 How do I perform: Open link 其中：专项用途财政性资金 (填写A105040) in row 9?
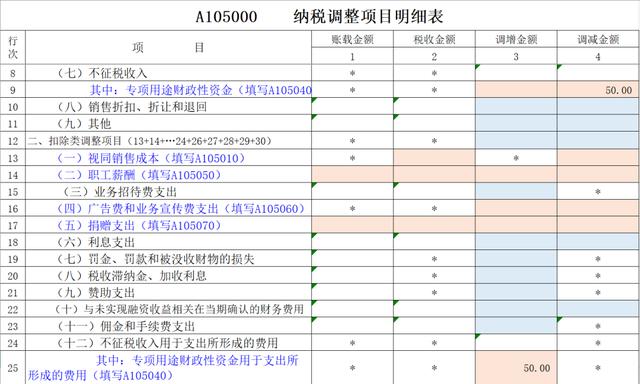tap(200, 90)
